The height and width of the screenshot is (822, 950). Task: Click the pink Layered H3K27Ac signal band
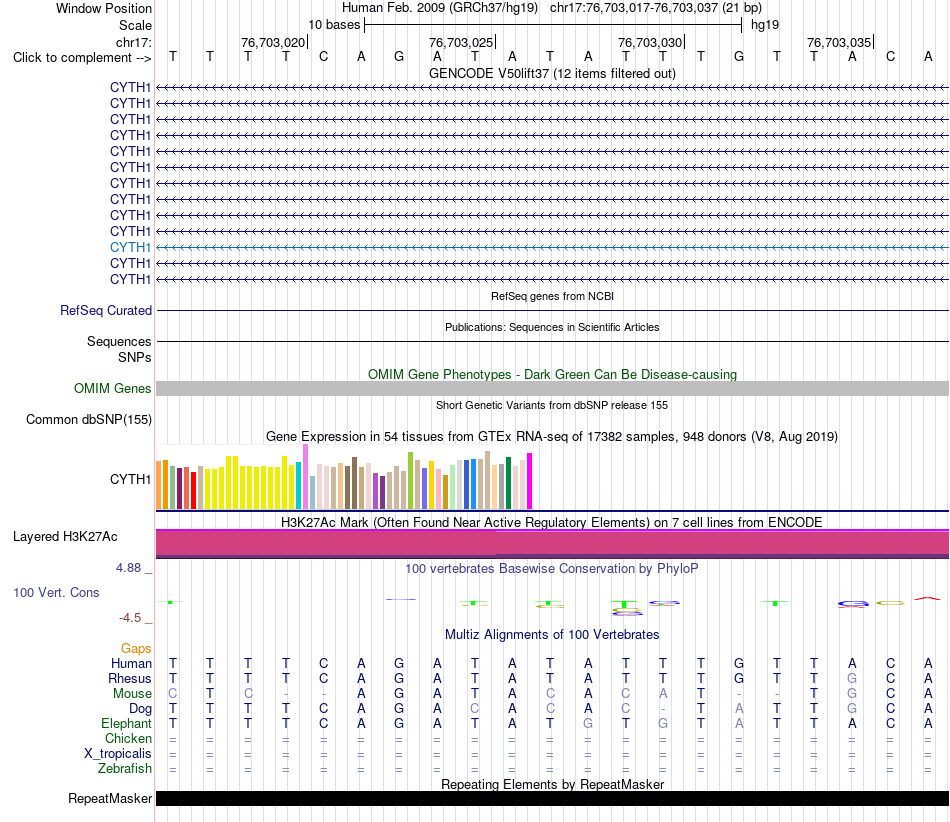pos(552,543)
